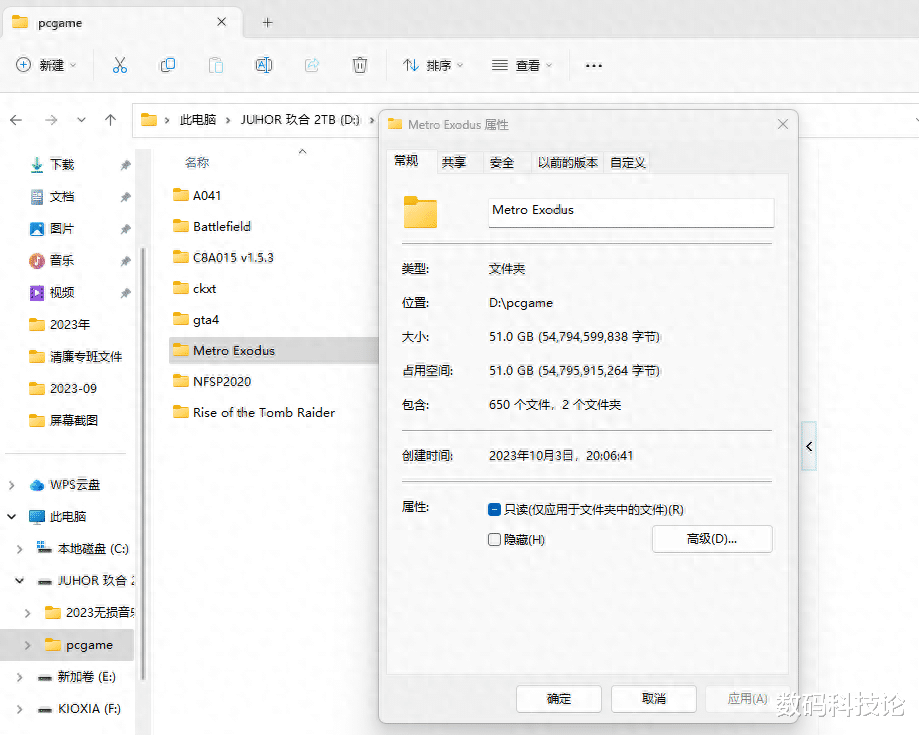The height and width of the screenshot is (735, 919).
Task: Open 下载 in quick access
Action: pos(62,165)
